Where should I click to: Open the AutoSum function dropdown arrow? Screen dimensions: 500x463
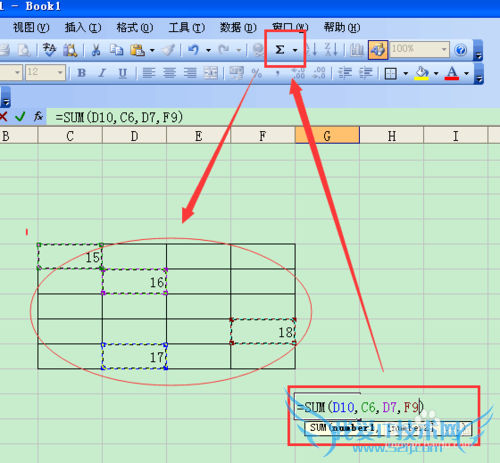[x=295, y=50]
